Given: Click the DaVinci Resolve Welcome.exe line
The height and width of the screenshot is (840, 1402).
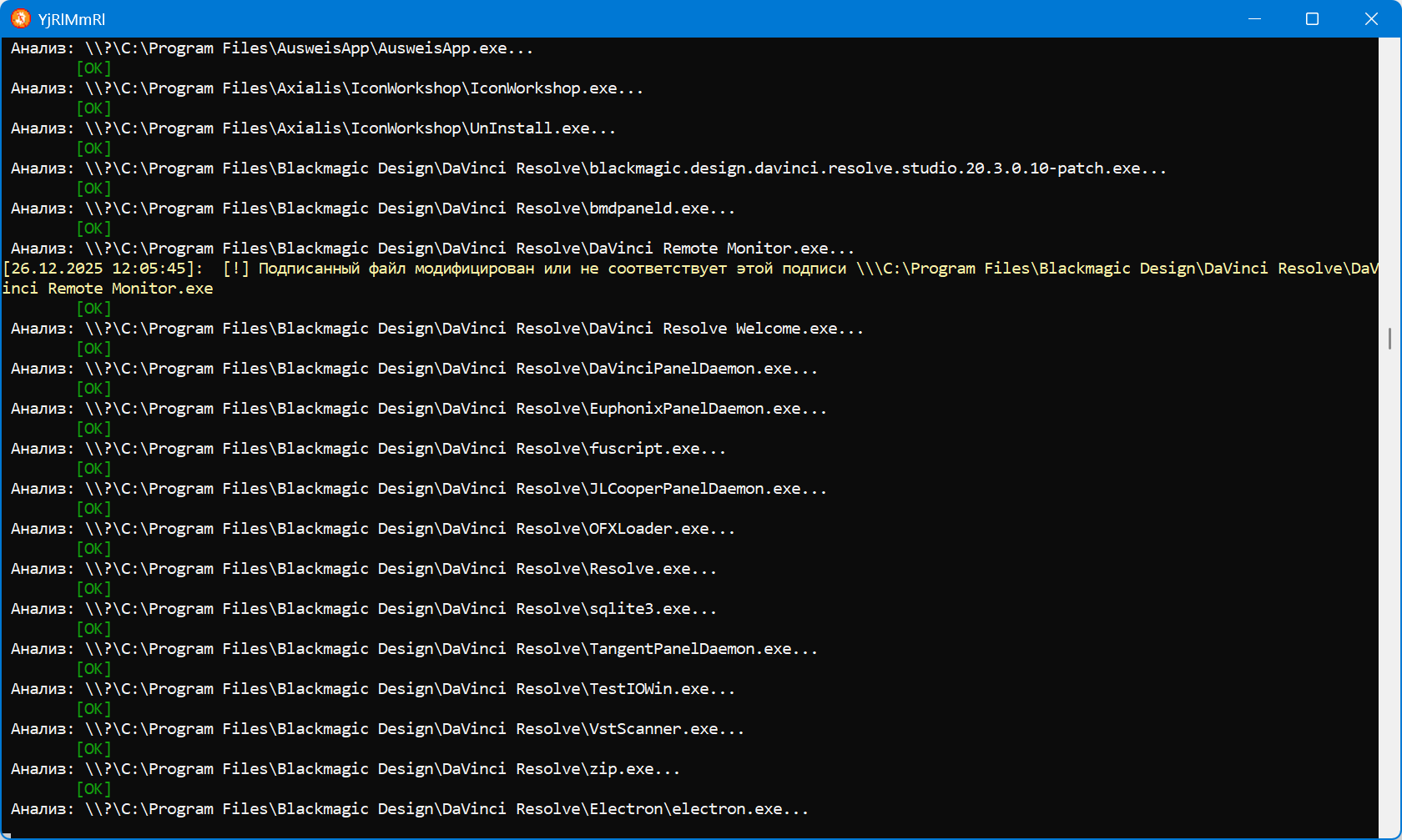Looking at the screenshot, I should [x=436, y=329].
